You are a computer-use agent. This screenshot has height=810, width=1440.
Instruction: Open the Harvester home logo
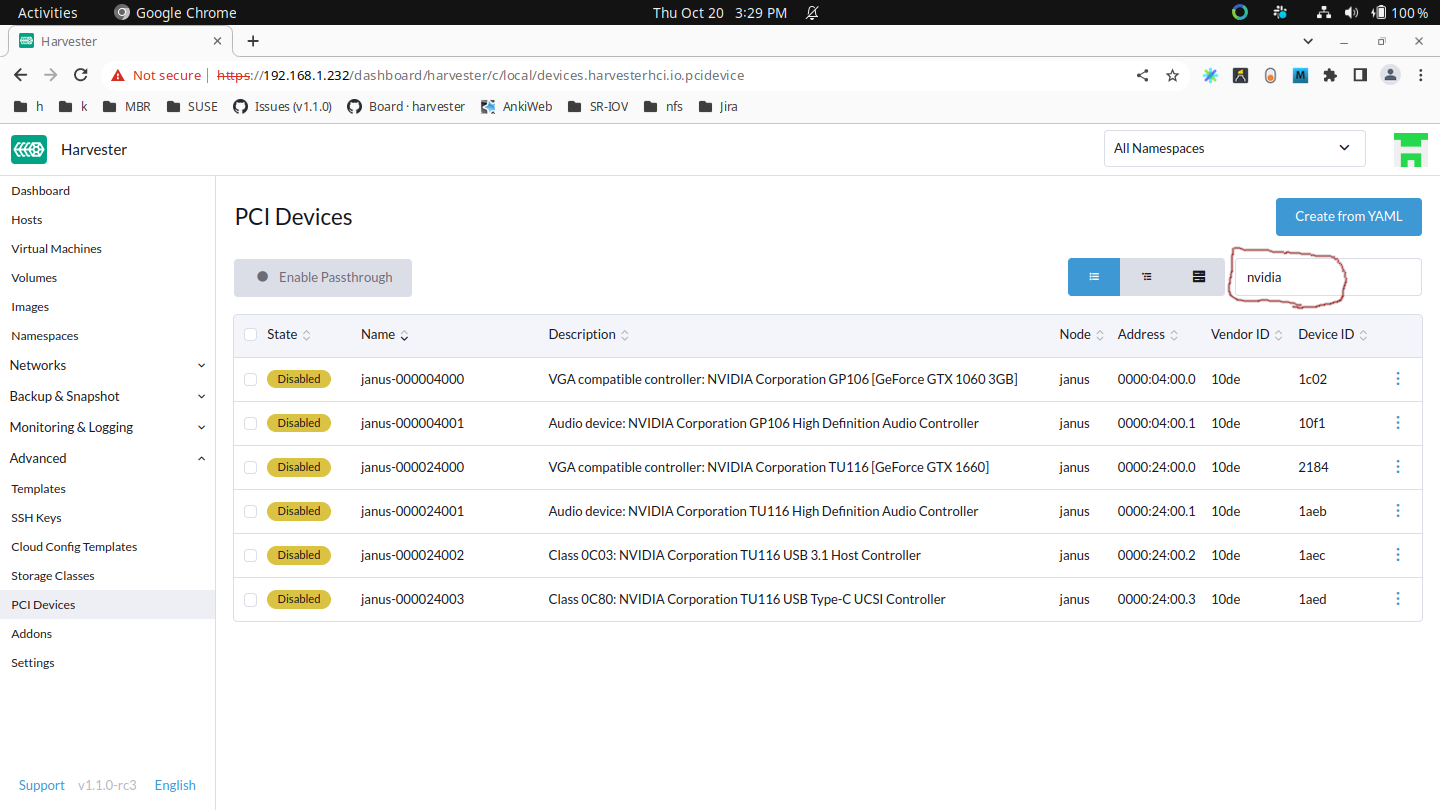click(x=29, y=148)
